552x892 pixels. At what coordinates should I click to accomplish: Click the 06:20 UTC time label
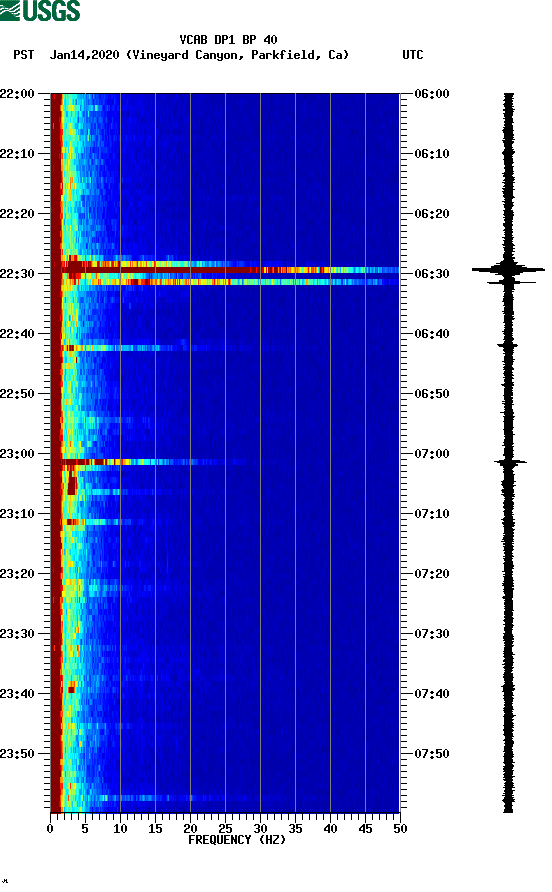click(432, 214)
